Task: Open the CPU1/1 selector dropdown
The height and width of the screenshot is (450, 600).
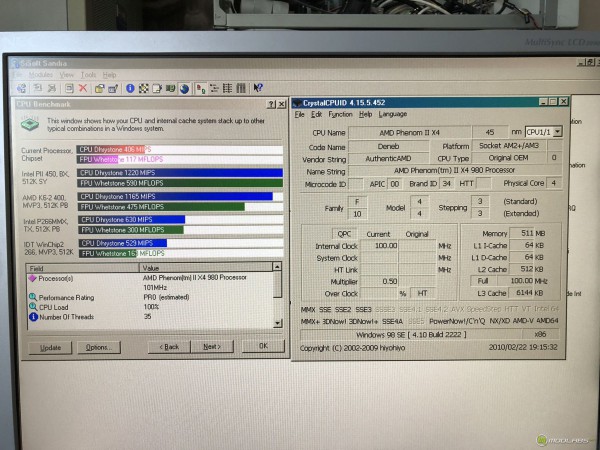Action: click(x=558, y=132)
